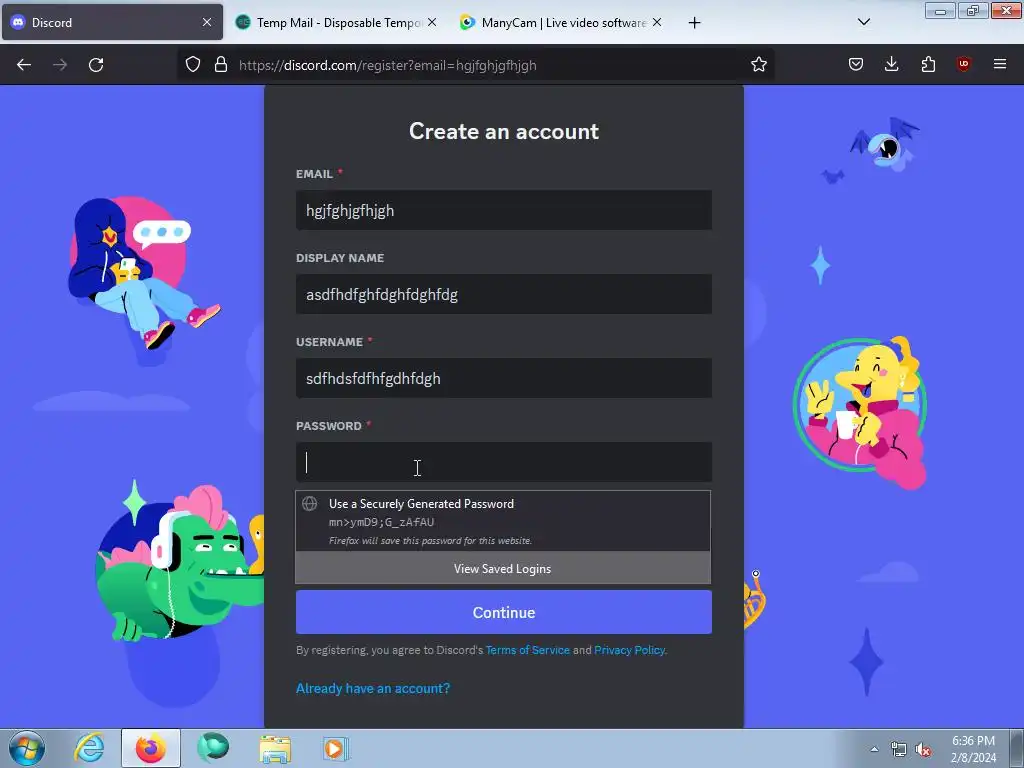Image resolution: width=1024 pixels, height=768 pixels.
Task: Bookmark this page with the star icon
Action: pos(758,65)
